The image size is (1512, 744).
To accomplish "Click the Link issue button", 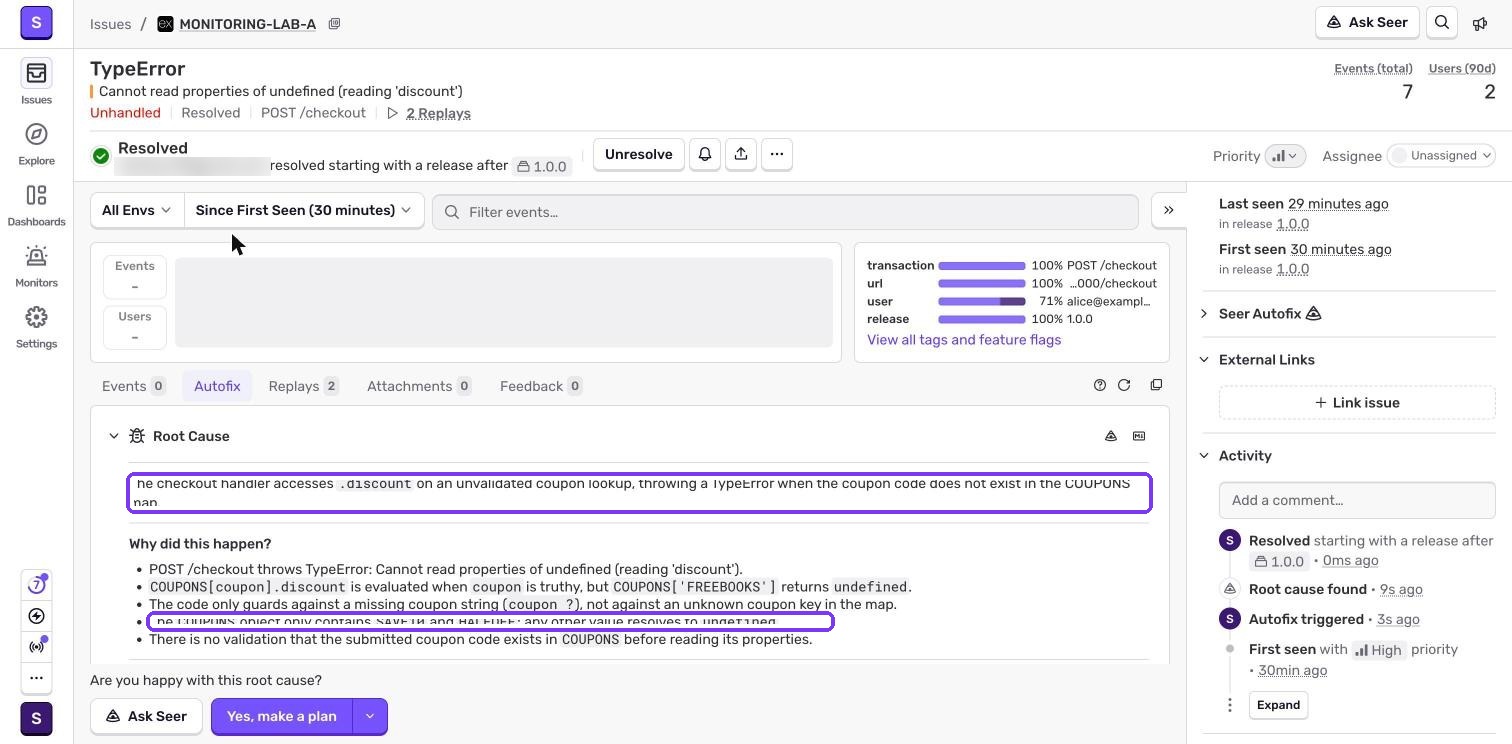I will click(x=1357, y=403).
